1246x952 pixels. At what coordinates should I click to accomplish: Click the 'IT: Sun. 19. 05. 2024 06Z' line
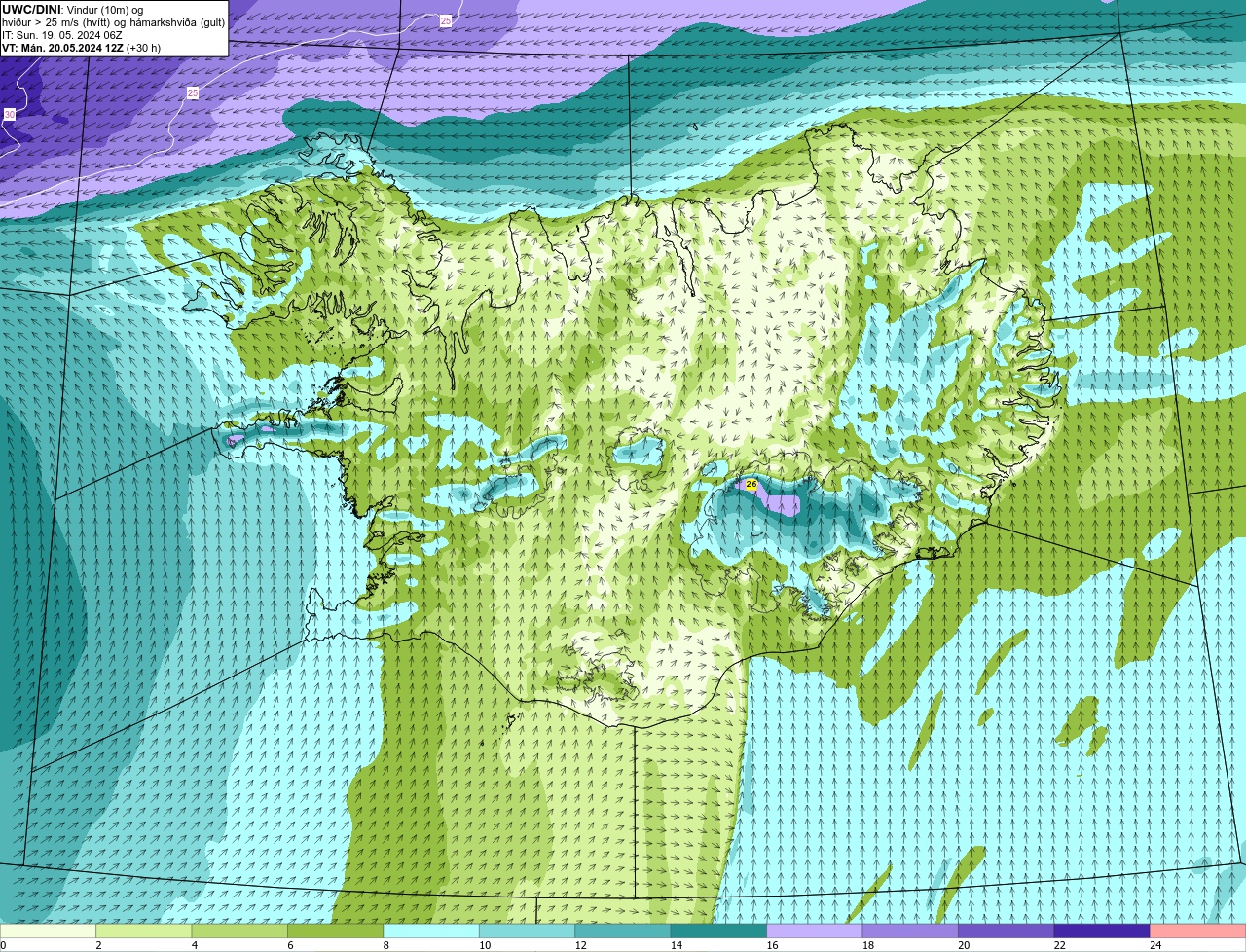[62, 35]
